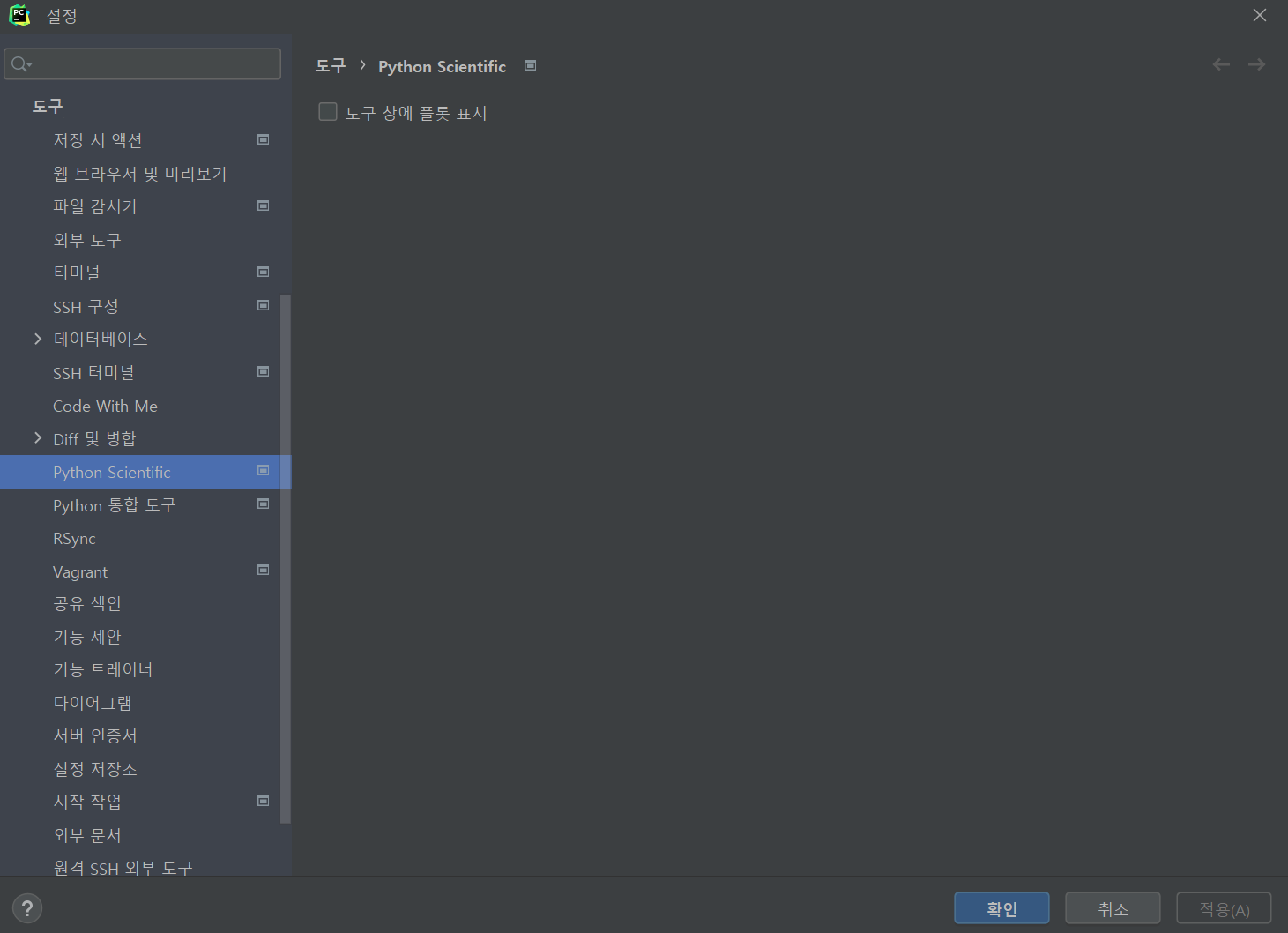Expand the Diff 및 병합 node
The image size is (1288, 933).
click(x=37, y=438)
